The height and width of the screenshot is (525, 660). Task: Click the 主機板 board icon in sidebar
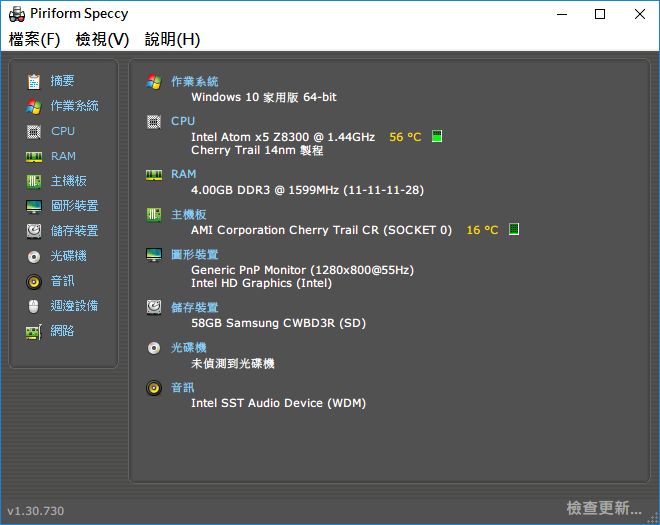(34, 181)
